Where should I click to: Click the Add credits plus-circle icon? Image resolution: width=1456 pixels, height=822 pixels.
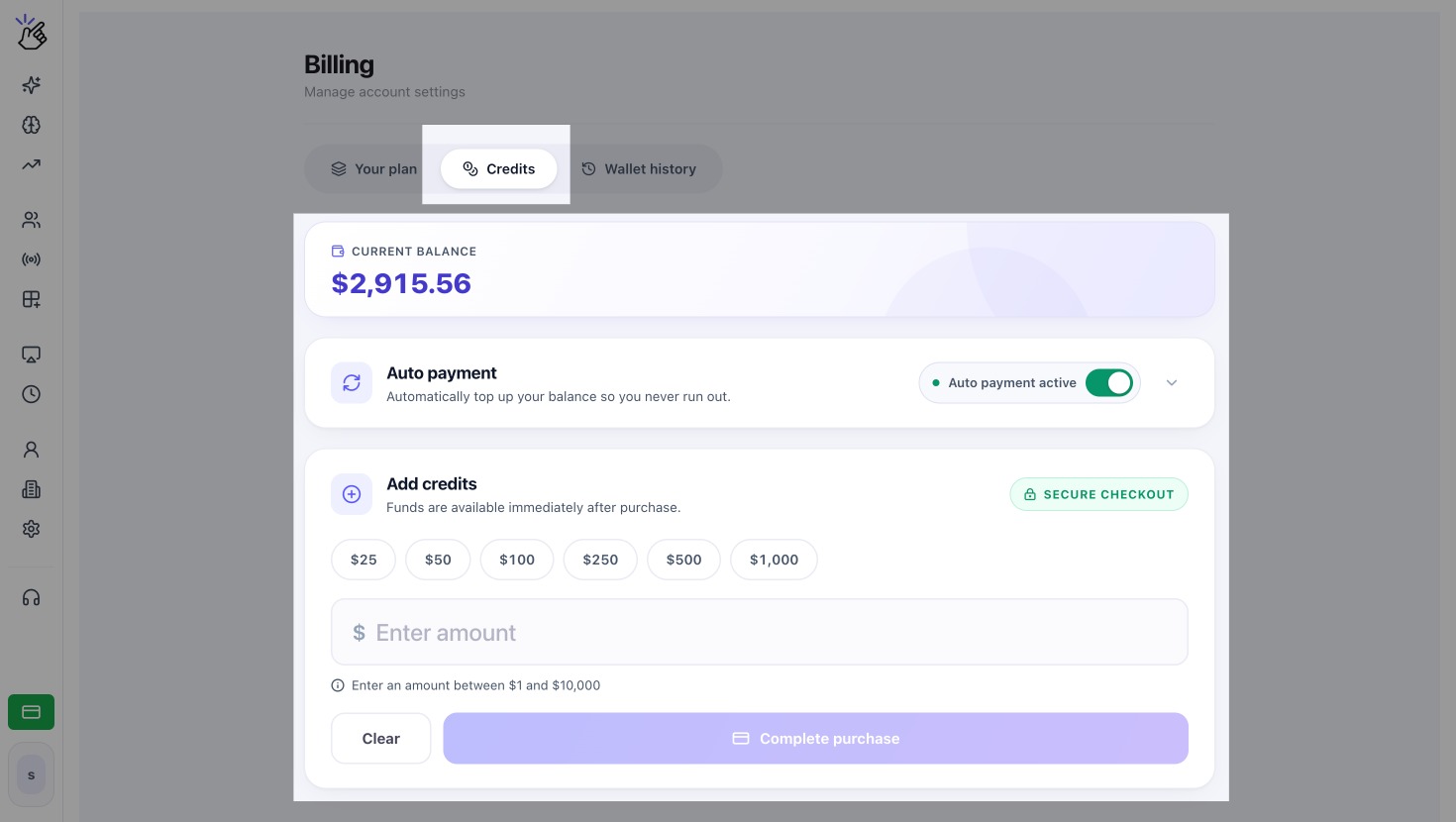pyautogui.click(x=352, y=494)
